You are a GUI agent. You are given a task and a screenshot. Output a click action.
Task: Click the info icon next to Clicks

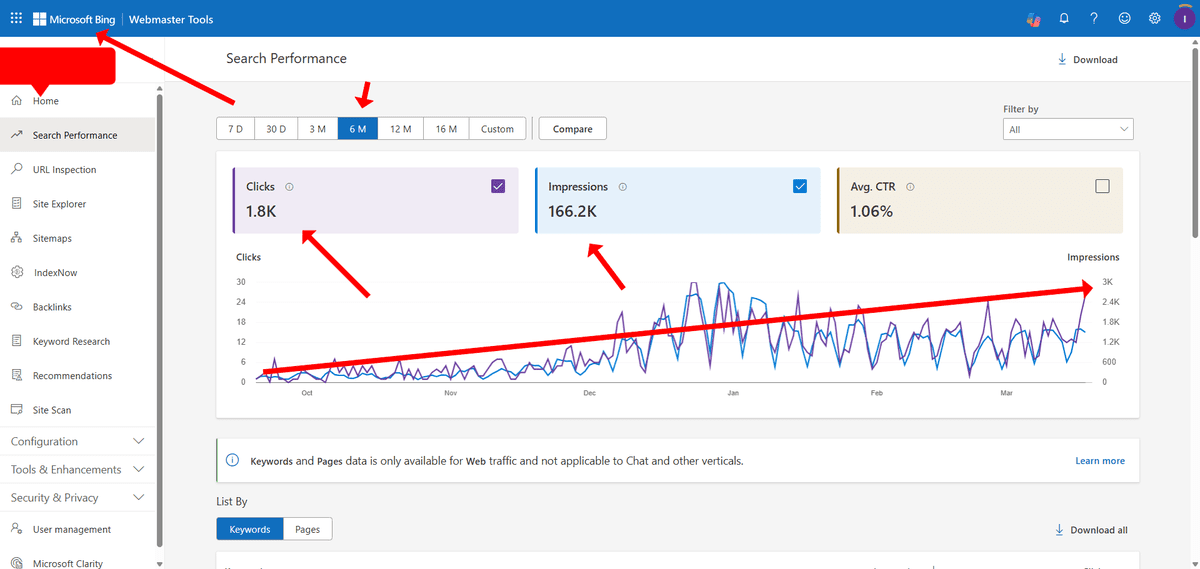point(289,187)
